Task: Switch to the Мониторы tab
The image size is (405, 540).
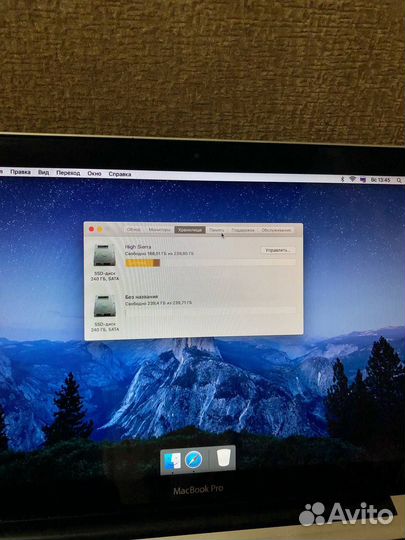Action: [x=159, y=230]
